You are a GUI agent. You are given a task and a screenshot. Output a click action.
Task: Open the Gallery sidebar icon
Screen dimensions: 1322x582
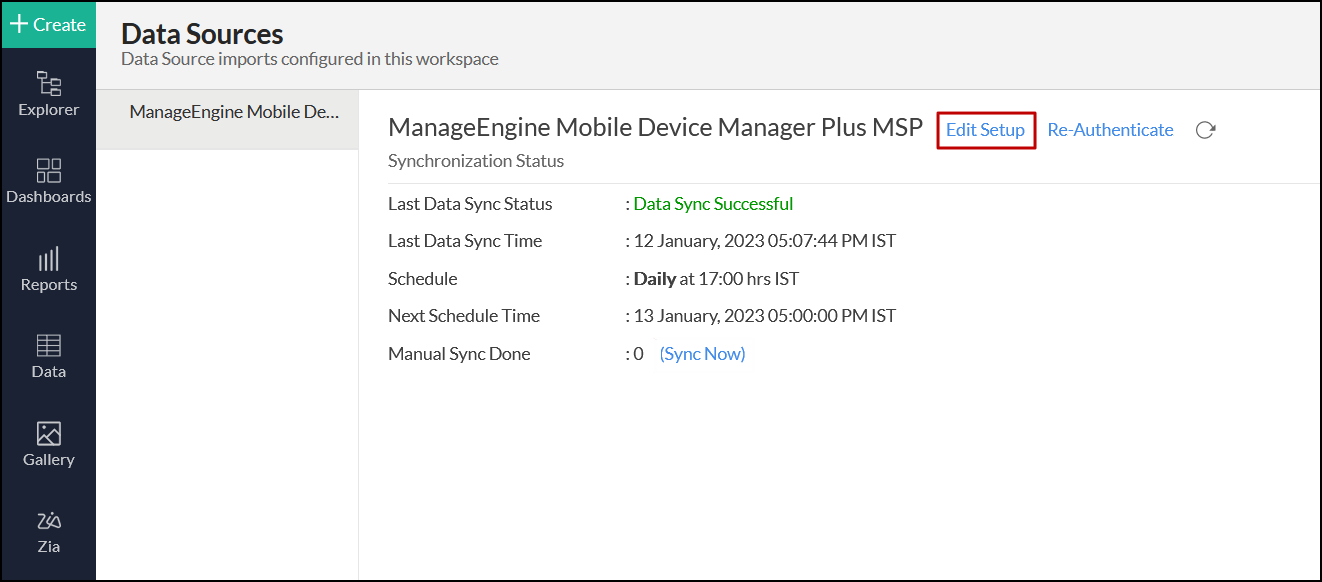pyautogui.click(x=48, y=434)
